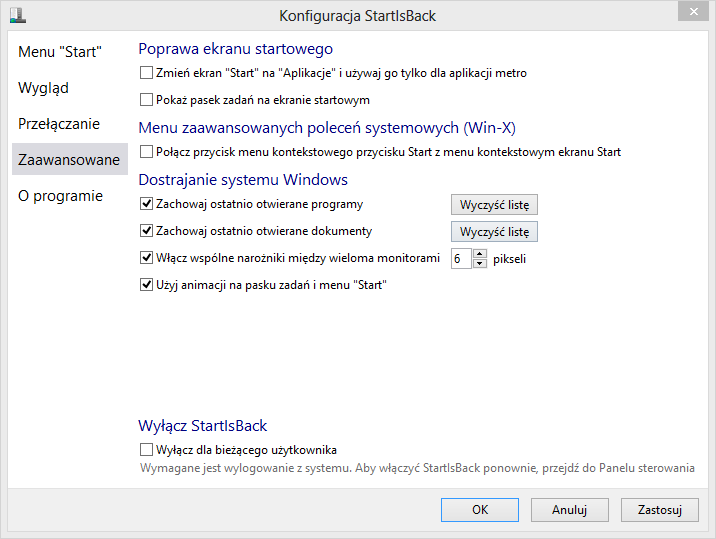Click the Wyłącz StartIsBack heading

pyautogui.click(x=203, y=426)
